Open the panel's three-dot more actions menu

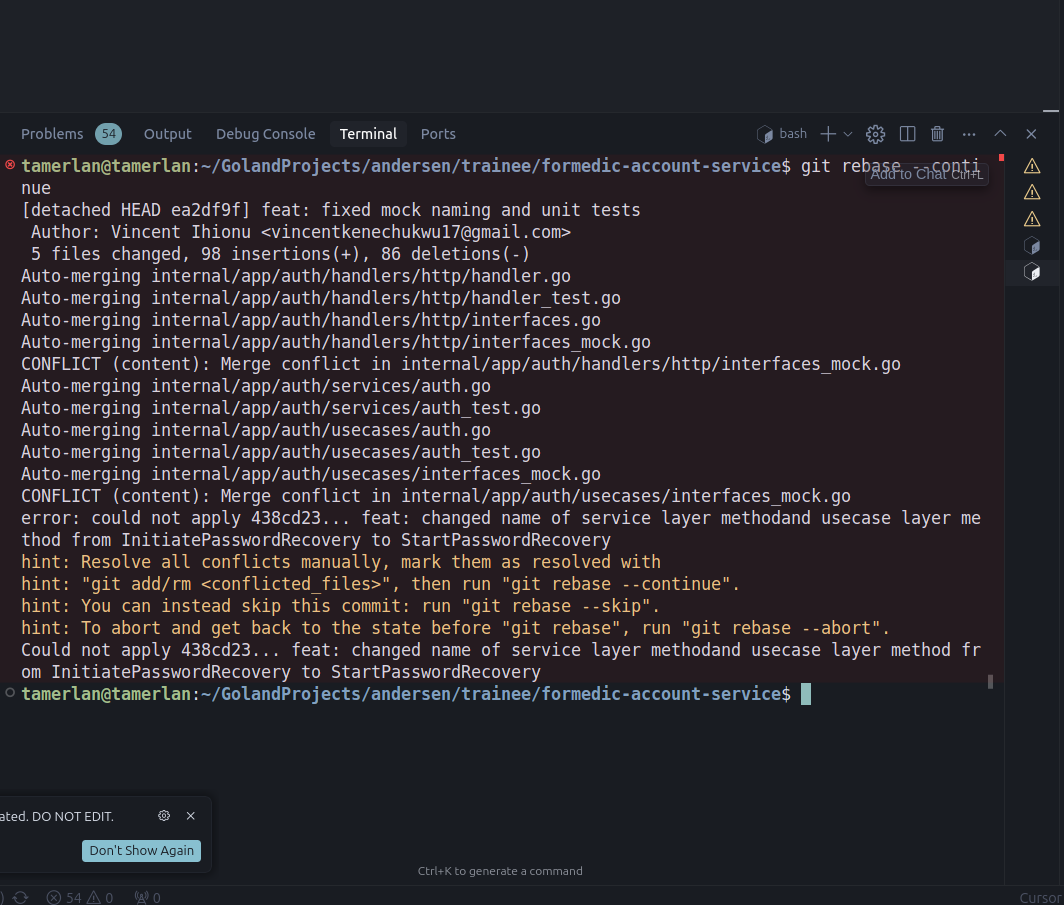tap(968, 134)
